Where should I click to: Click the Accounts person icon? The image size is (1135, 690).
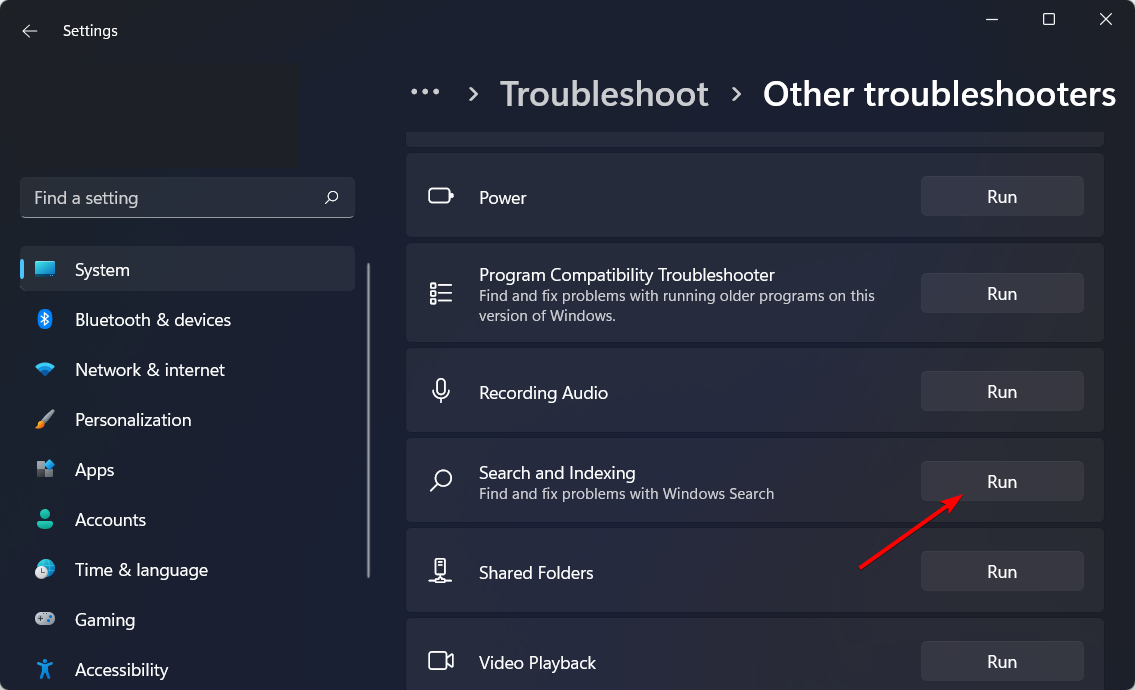[45, 519]
